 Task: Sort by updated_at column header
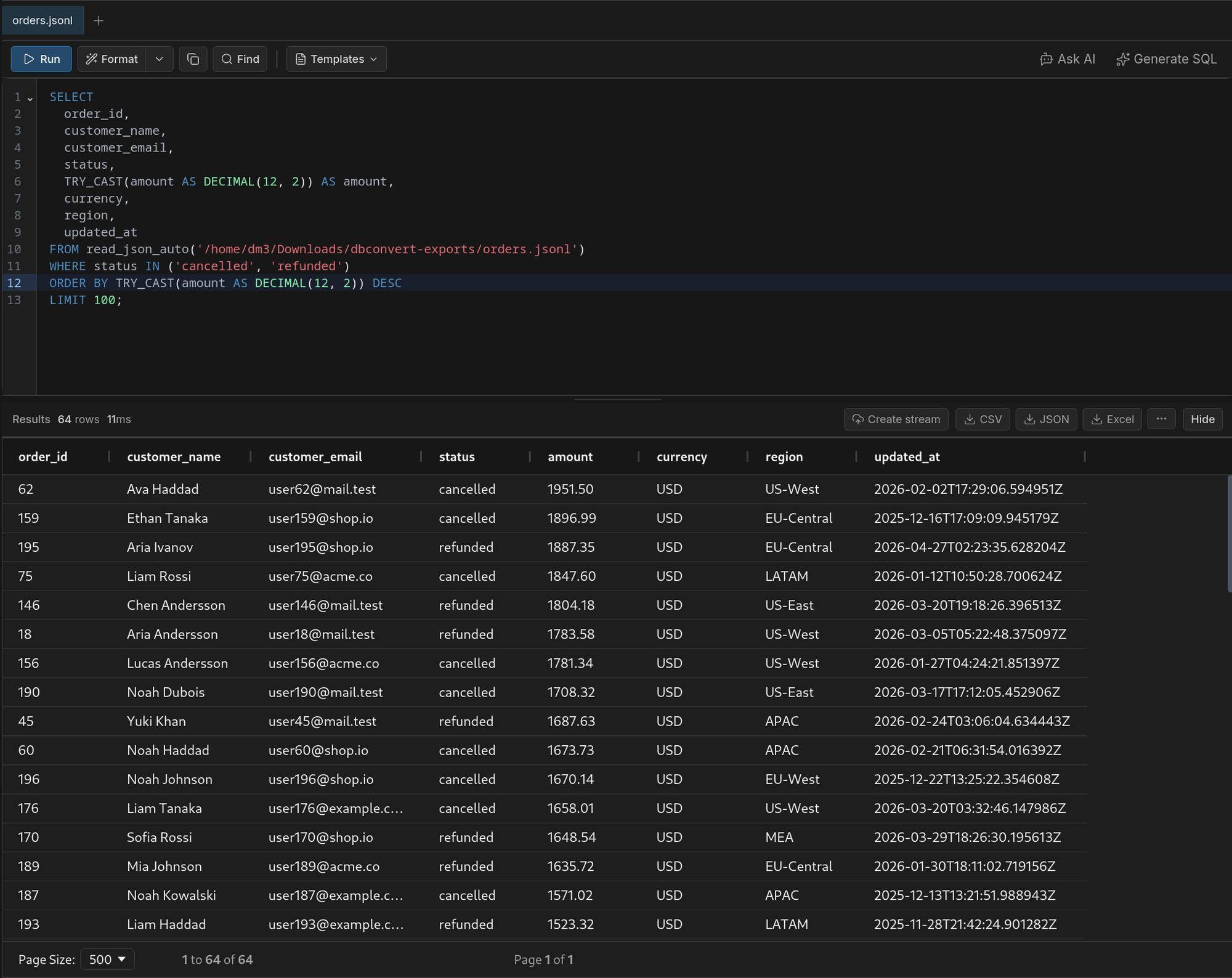(x=907, y=457)
